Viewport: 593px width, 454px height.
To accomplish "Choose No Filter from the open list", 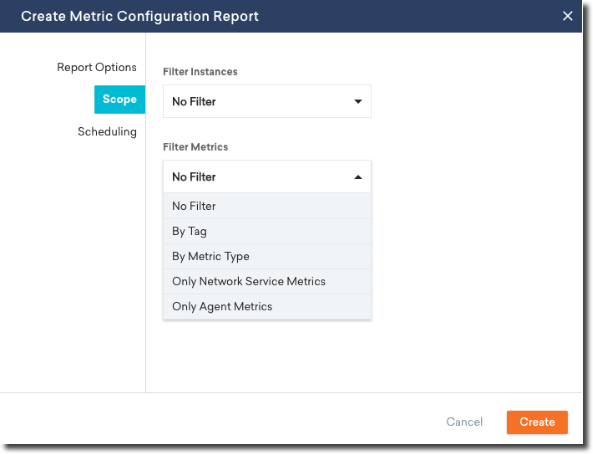I will click(x=267, y=206).
